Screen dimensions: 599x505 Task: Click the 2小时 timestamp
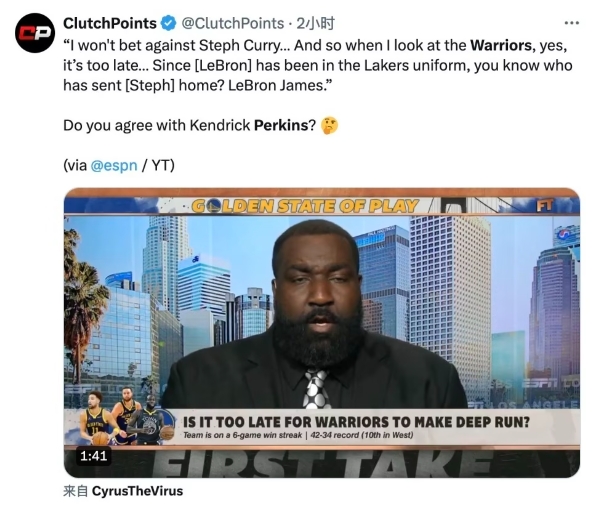(316, 23)
